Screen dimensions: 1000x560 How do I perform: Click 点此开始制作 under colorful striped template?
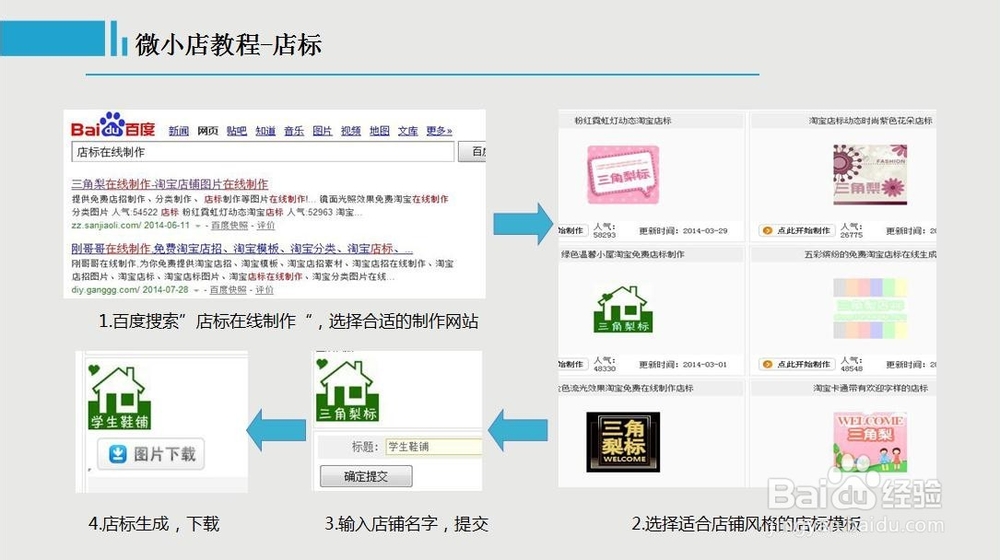[797, 364]
